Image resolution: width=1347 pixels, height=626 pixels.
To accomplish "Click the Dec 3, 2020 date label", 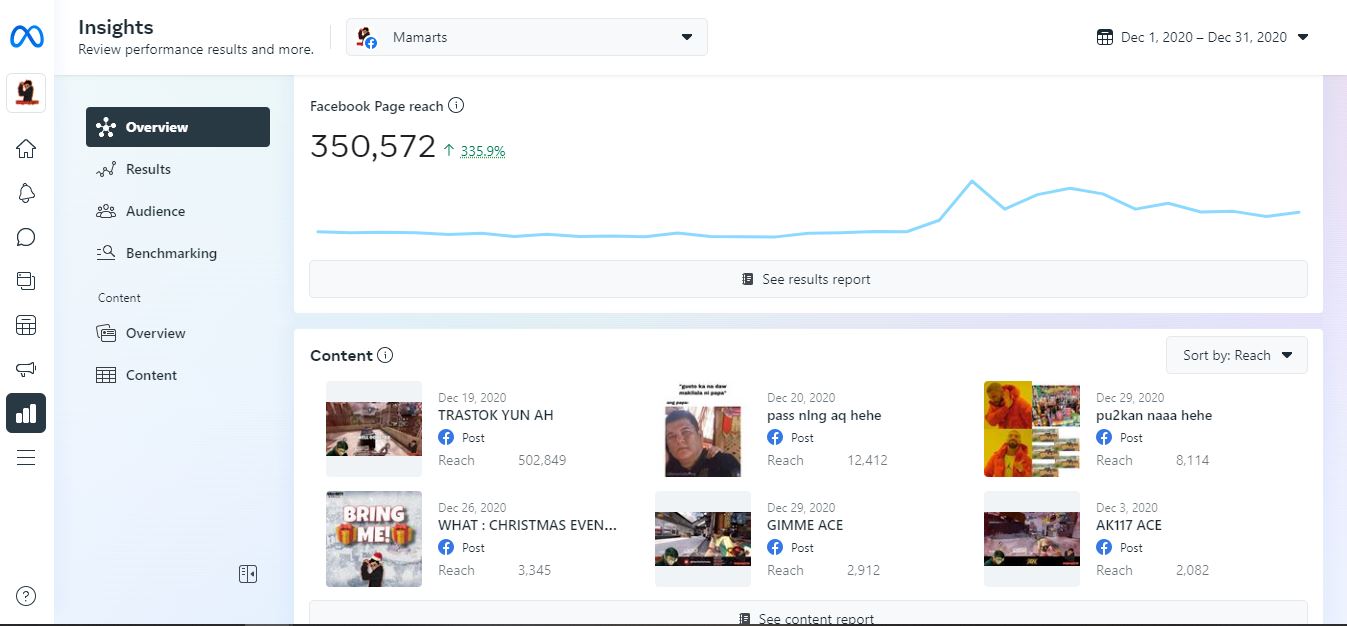I will (x=1127, y=507).
